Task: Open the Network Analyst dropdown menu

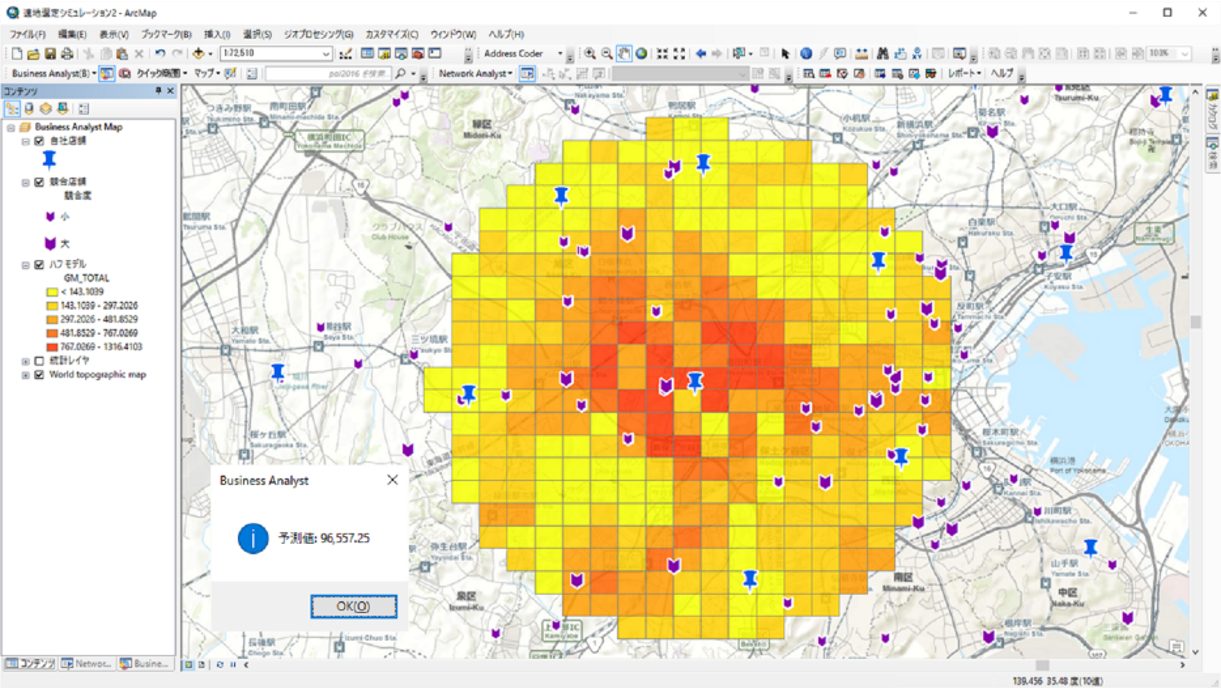Action: pos(475,74)
